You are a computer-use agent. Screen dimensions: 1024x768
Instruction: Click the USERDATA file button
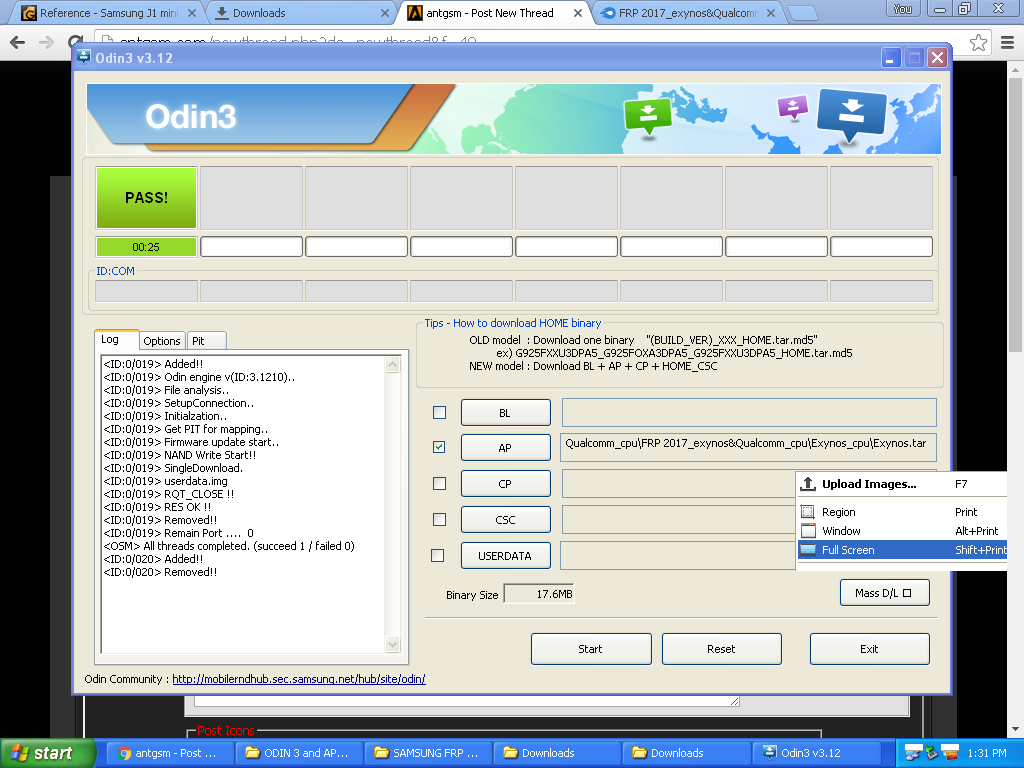[505, 556]
